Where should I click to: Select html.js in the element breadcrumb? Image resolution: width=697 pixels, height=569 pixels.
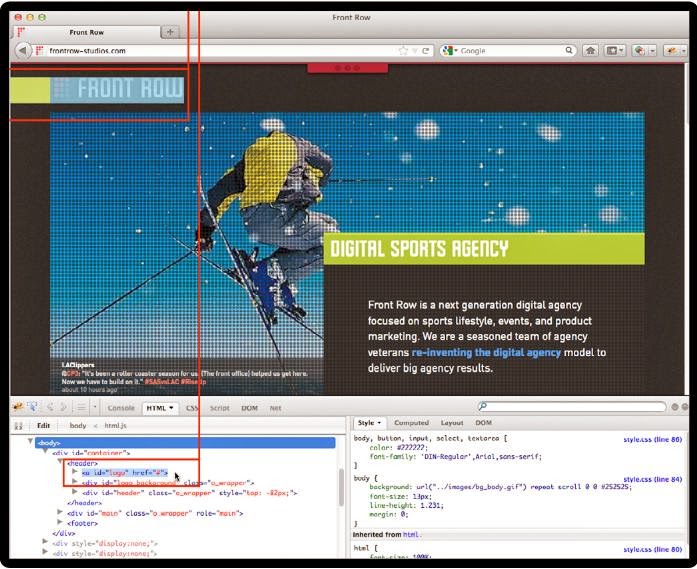[x=115, y=425]
